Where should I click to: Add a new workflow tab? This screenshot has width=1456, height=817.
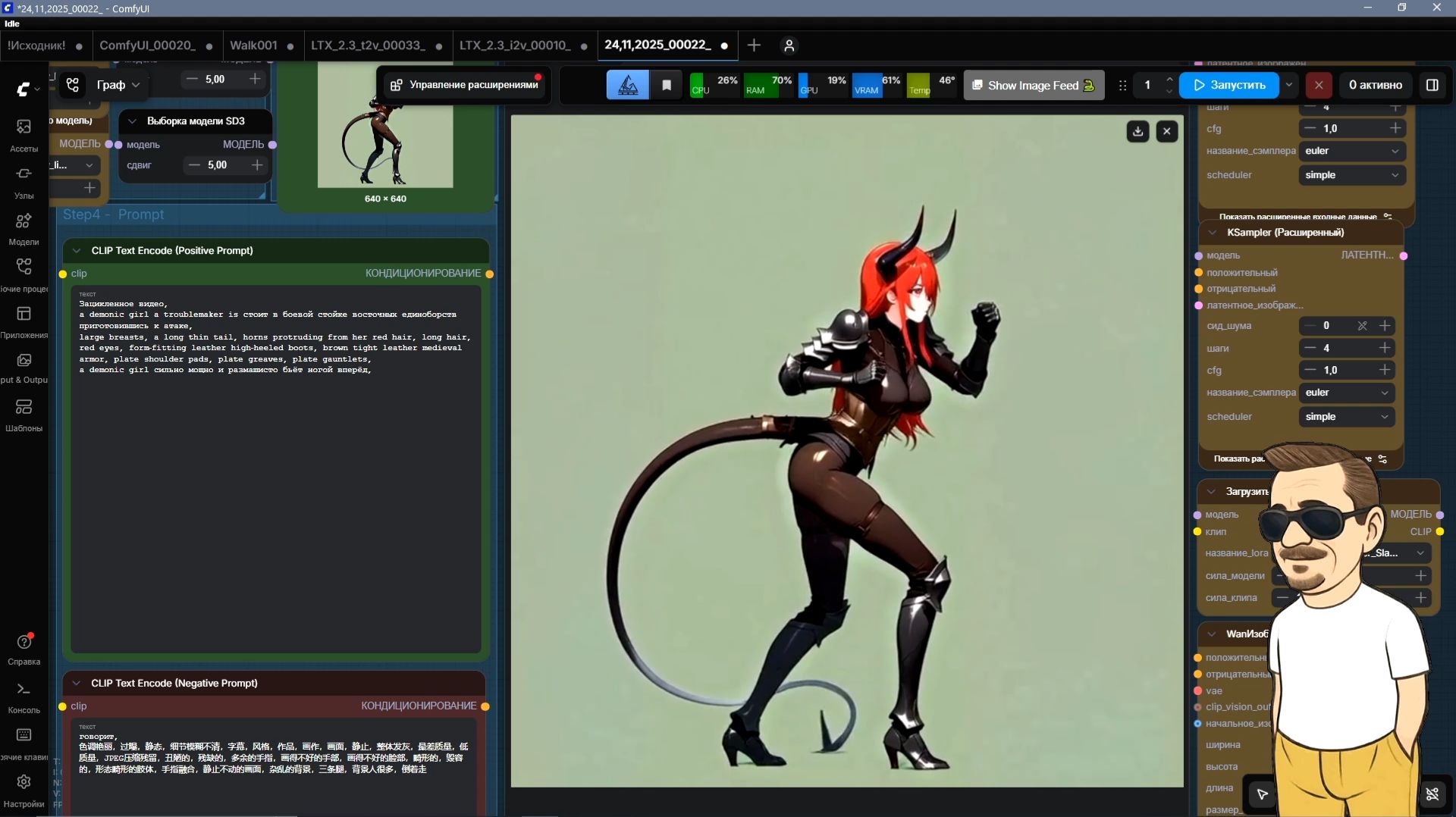point(754,45)
